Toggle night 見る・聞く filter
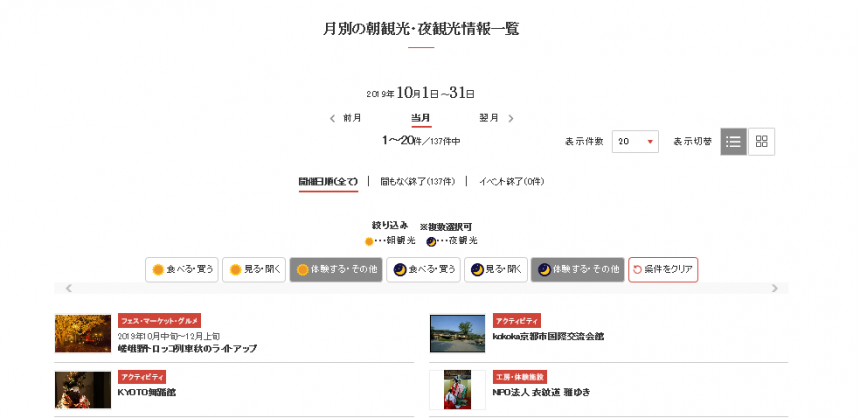 pos(496,270)
